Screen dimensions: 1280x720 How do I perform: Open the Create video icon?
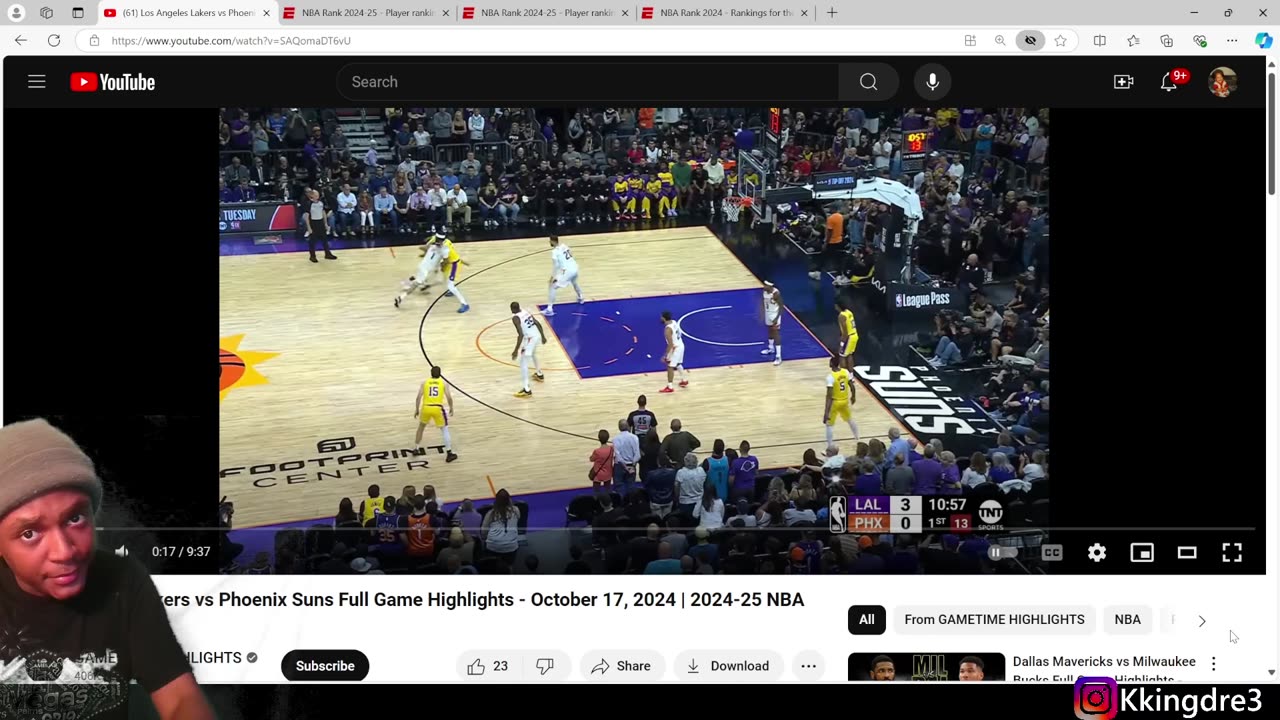(1123, 82)
